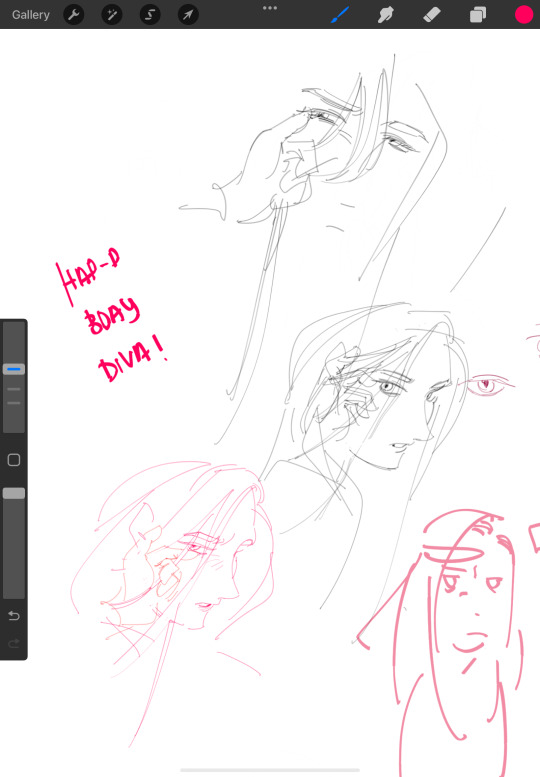Select the Smudge tool

(385, 14)
